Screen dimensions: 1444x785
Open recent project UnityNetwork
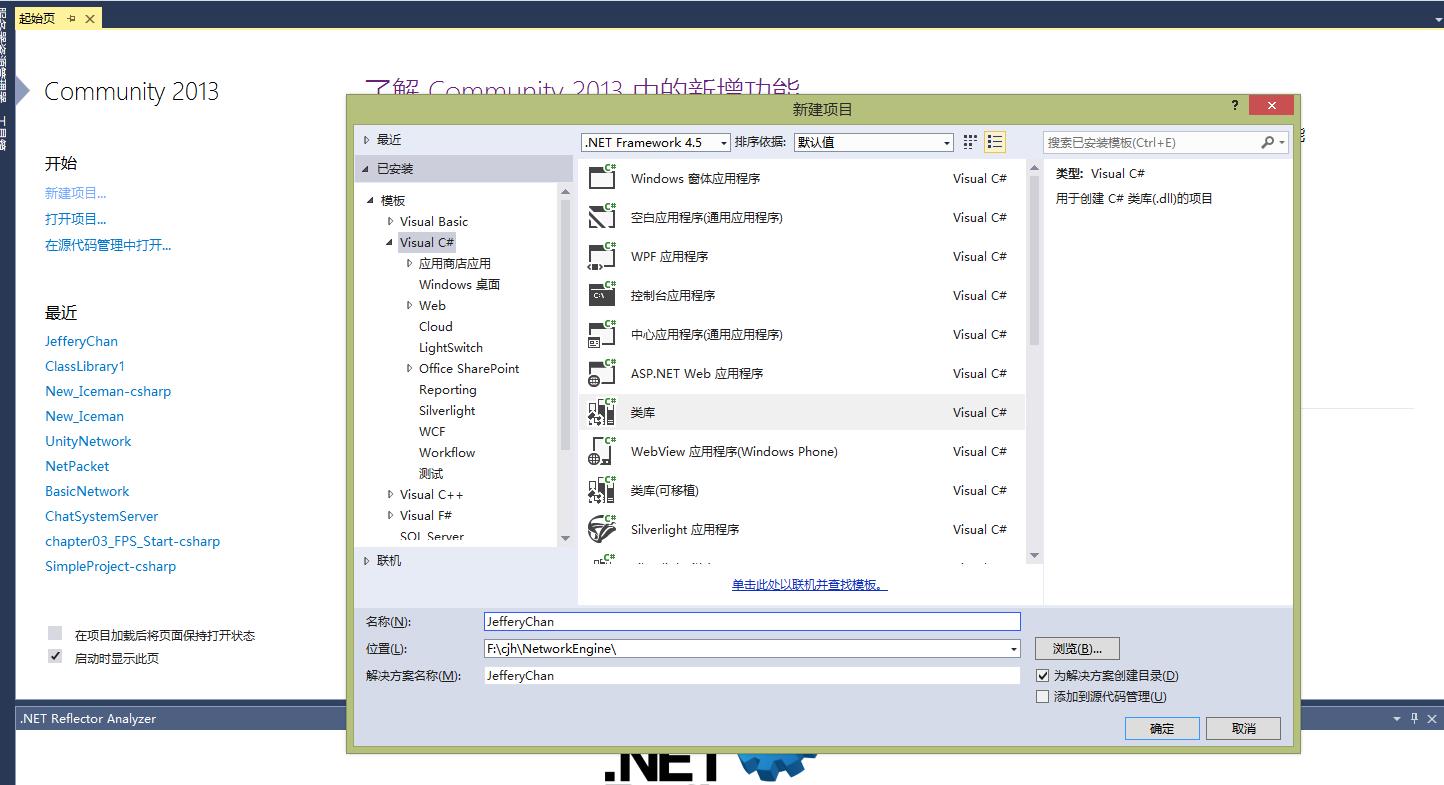pos(88,441)
